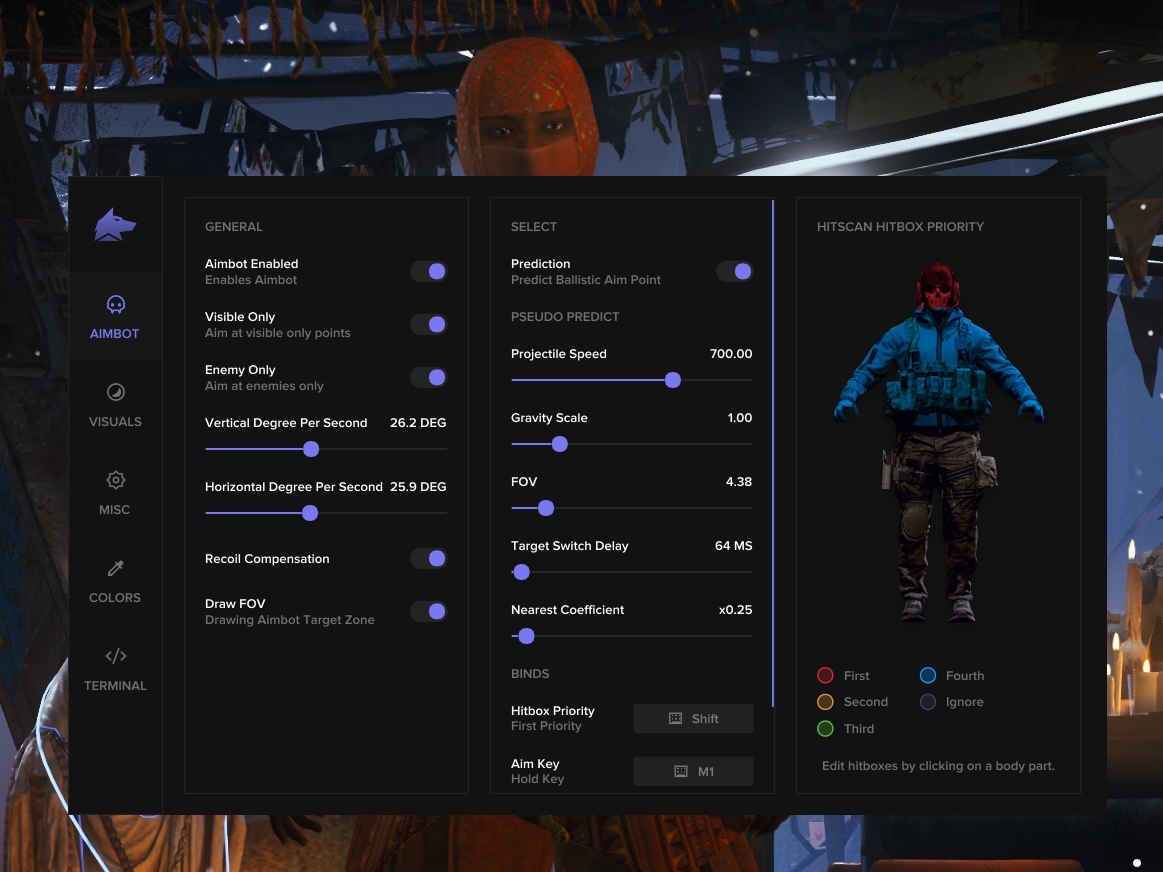The height and width of the screenshot is (872, 1163).
Task: Select the Colors paintbrush icon
Action: pyautogui.click(x=115, y=568)
